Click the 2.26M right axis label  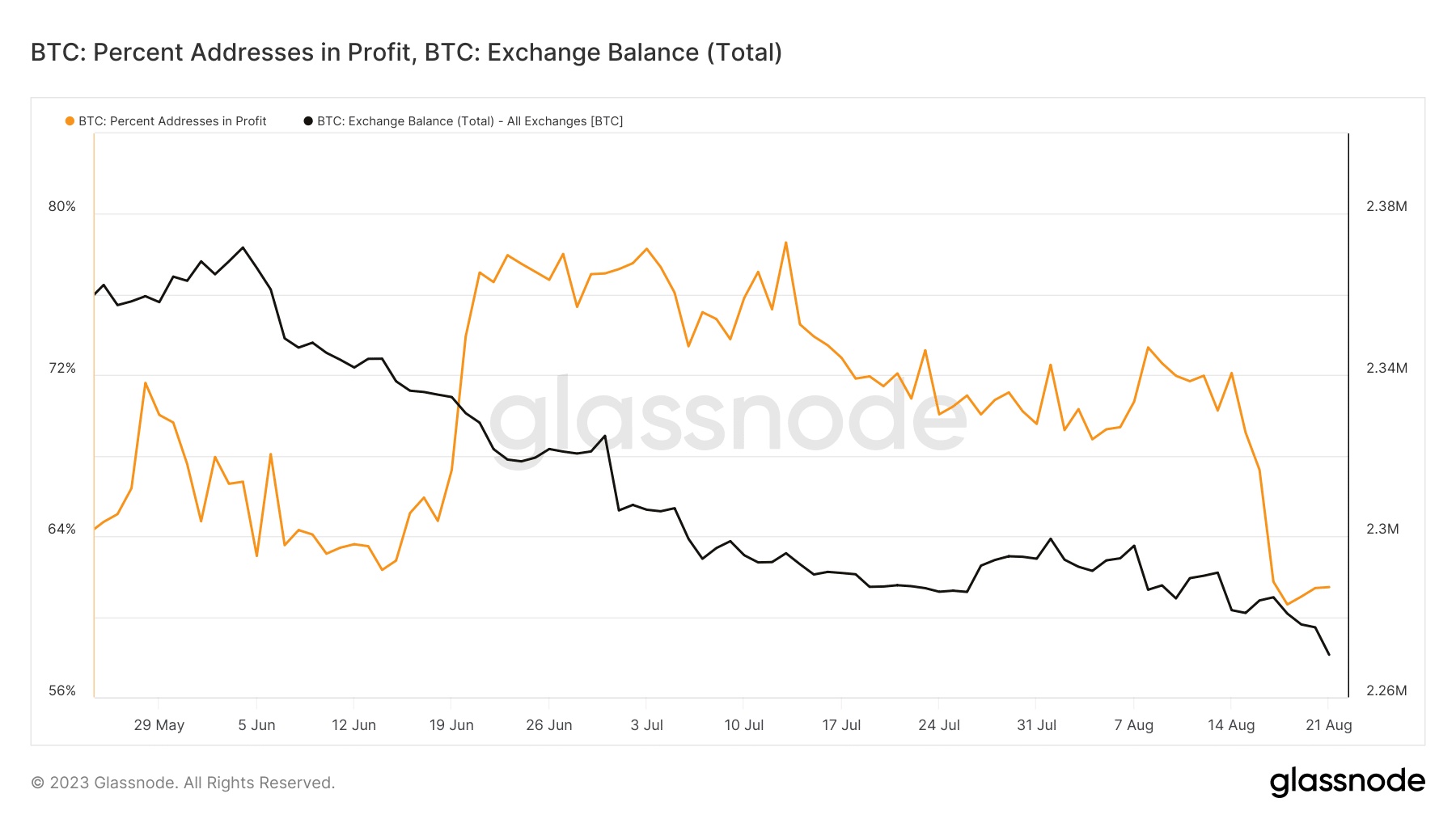[x=1386, y=690]
